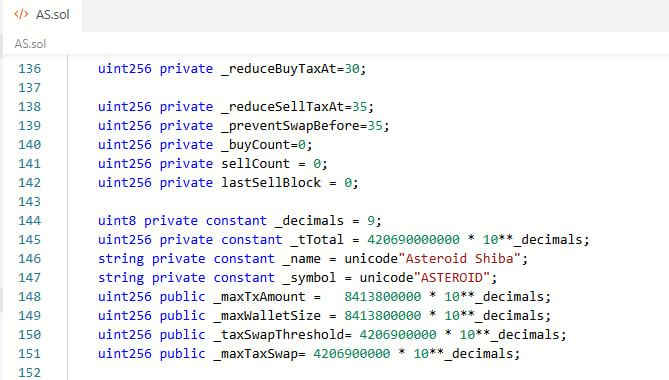Click line number 141 in gutter

[29, 164]
